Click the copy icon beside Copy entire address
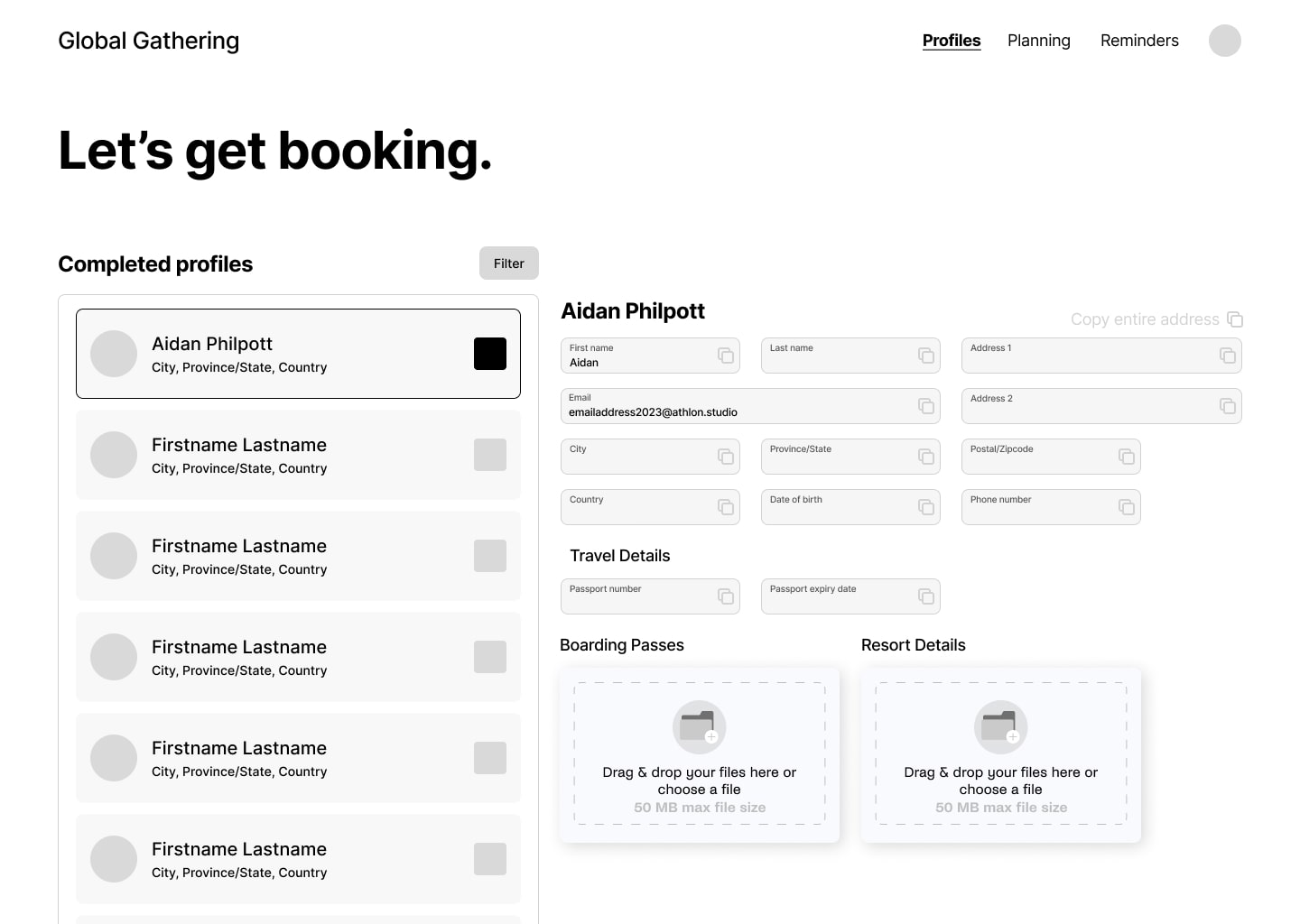 (x=1235, y=319)
